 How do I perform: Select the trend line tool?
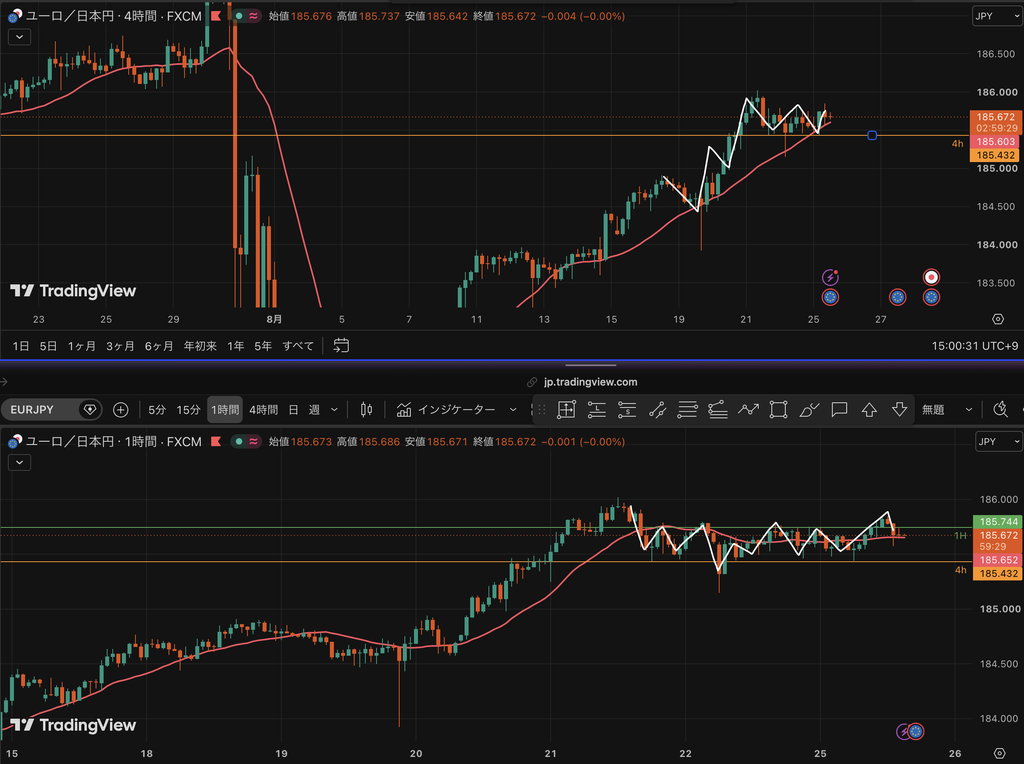coord(657,409)
